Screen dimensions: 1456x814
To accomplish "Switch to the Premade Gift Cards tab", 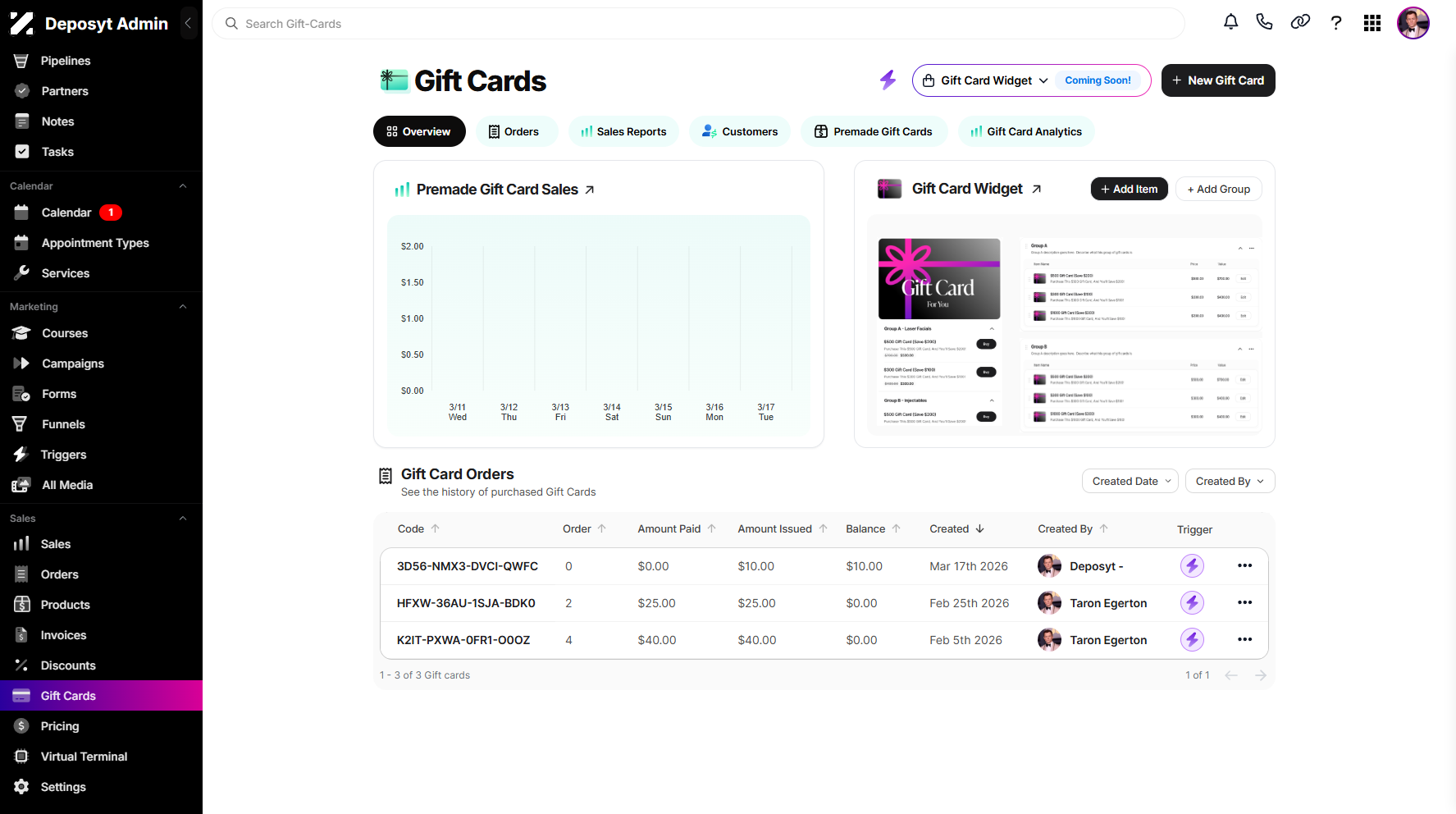I will 874,131.
